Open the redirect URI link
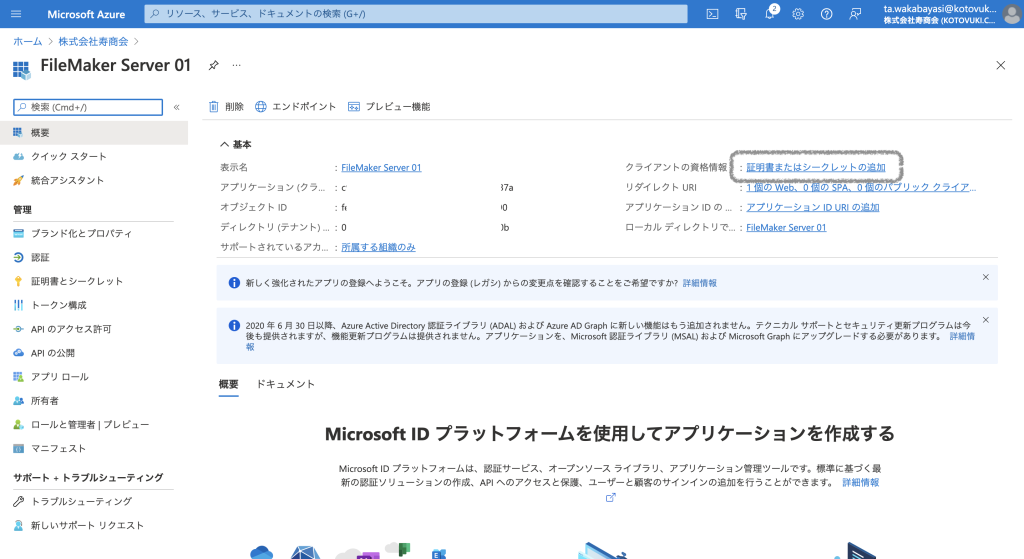Viewport: 1024px width, 559px height. (861, 187)
